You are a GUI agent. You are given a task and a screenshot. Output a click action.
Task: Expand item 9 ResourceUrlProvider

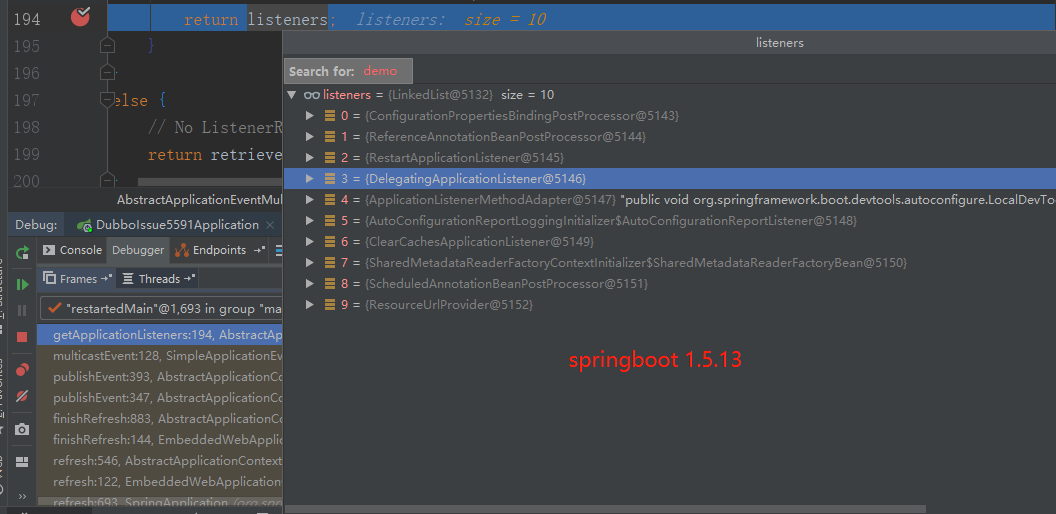click(310, 305)
